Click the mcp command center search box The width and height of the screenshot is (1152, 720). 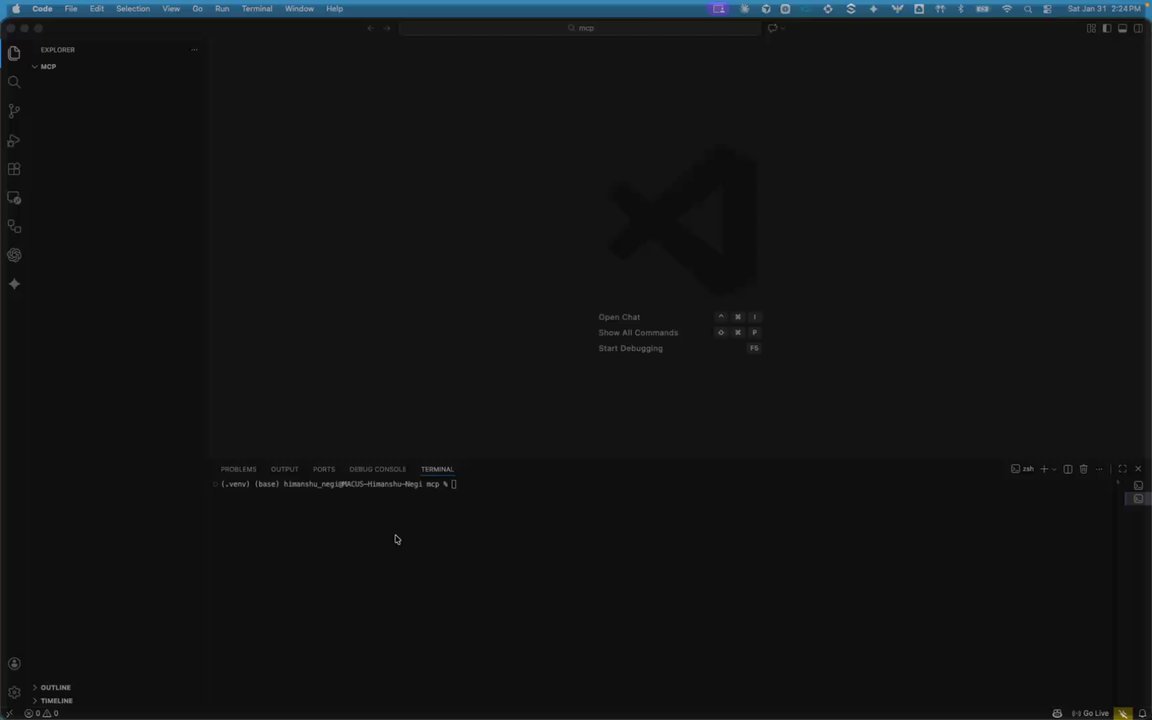click(580, 28)
